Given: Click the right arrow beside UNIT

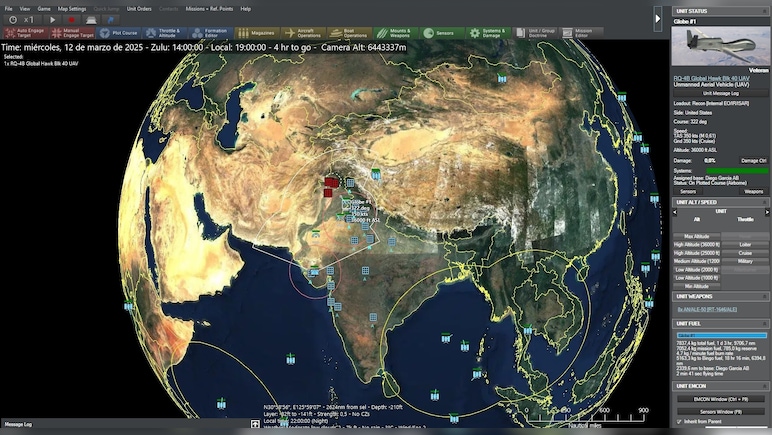Looking at the screenshot, I should [x=767, y=212].
